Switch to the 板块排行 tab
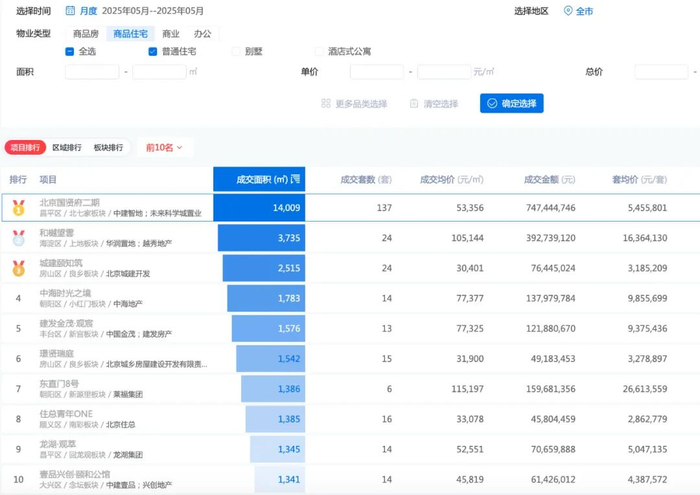The height and width of the screenshot is (495, 700). [x=109, y=147]
